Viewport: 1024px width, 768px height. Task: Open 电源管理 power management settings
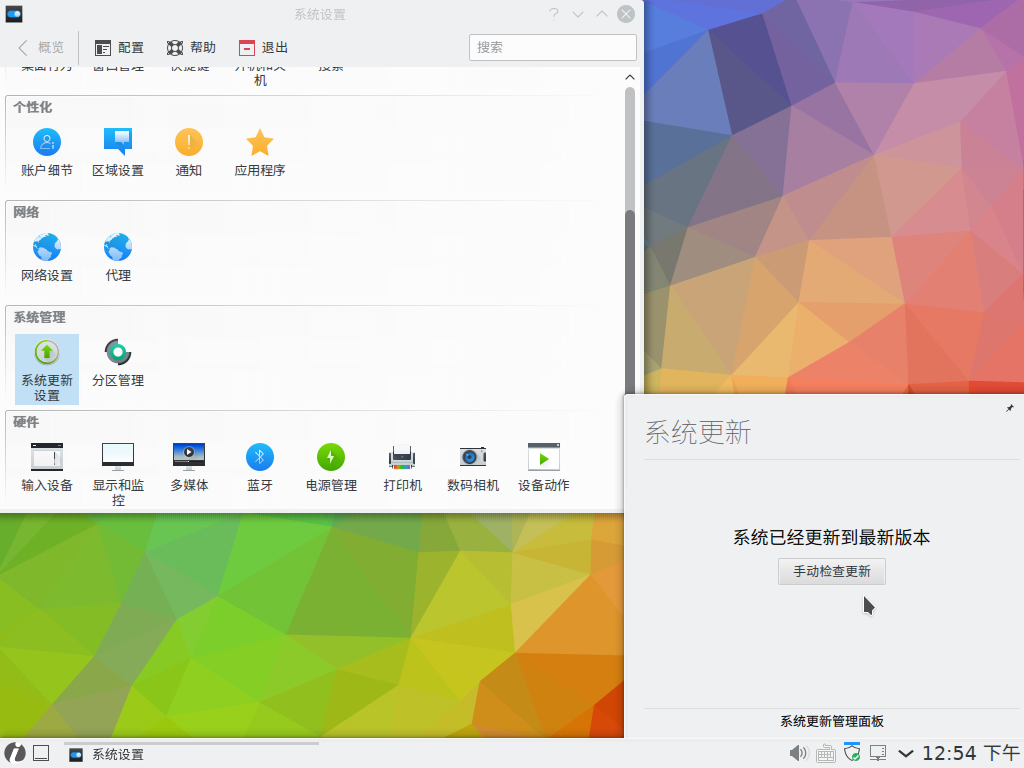pos(331,468)
